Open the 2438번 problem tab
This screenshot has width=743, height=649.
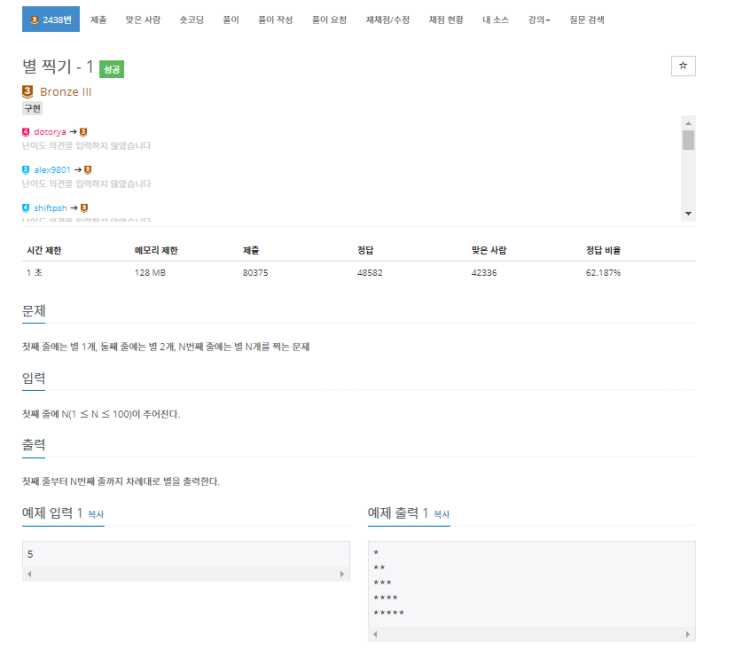(51, 19)
